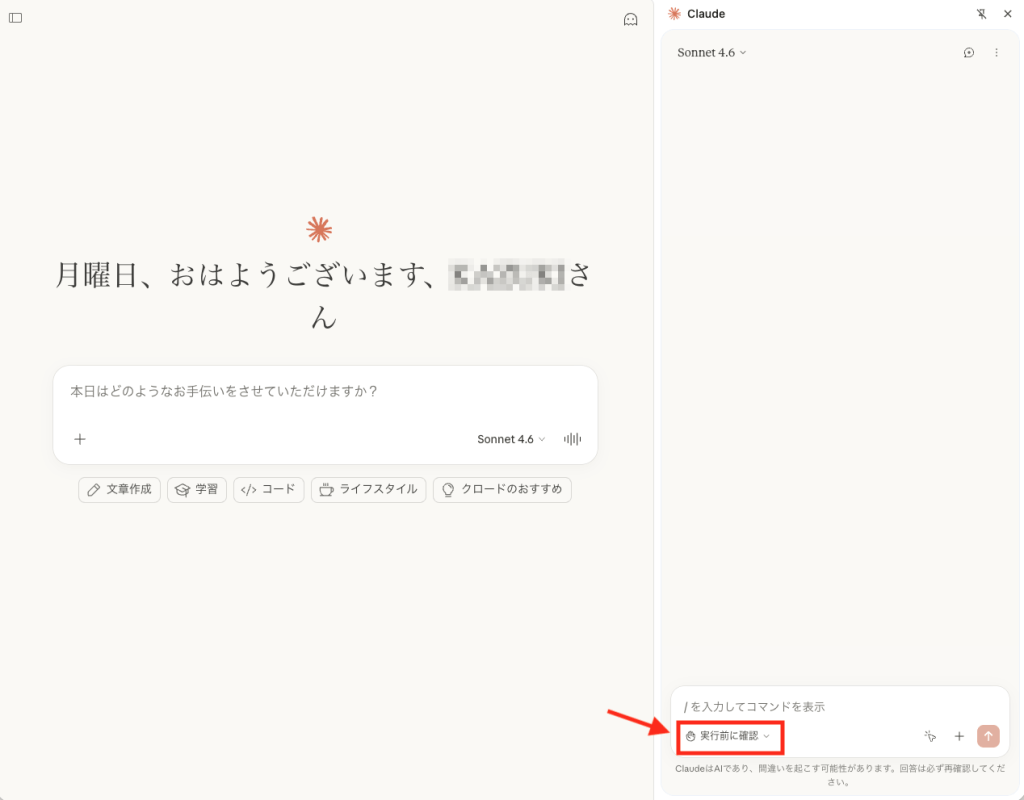Choose the コード suggestion chip

tap(268, 490)
